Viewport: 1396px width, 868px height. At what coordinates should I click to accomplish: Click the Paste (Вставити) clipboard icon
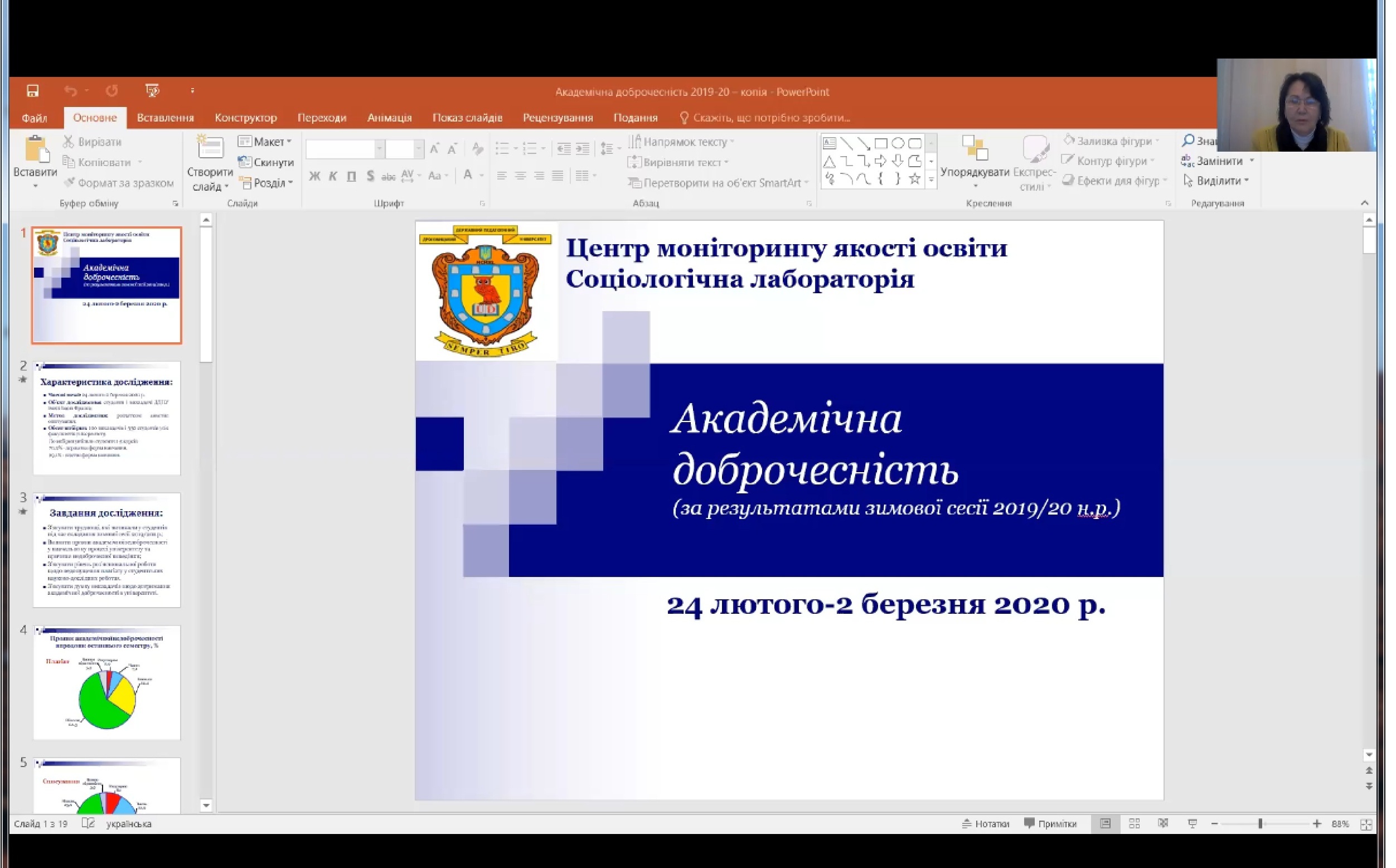[36, 151]
